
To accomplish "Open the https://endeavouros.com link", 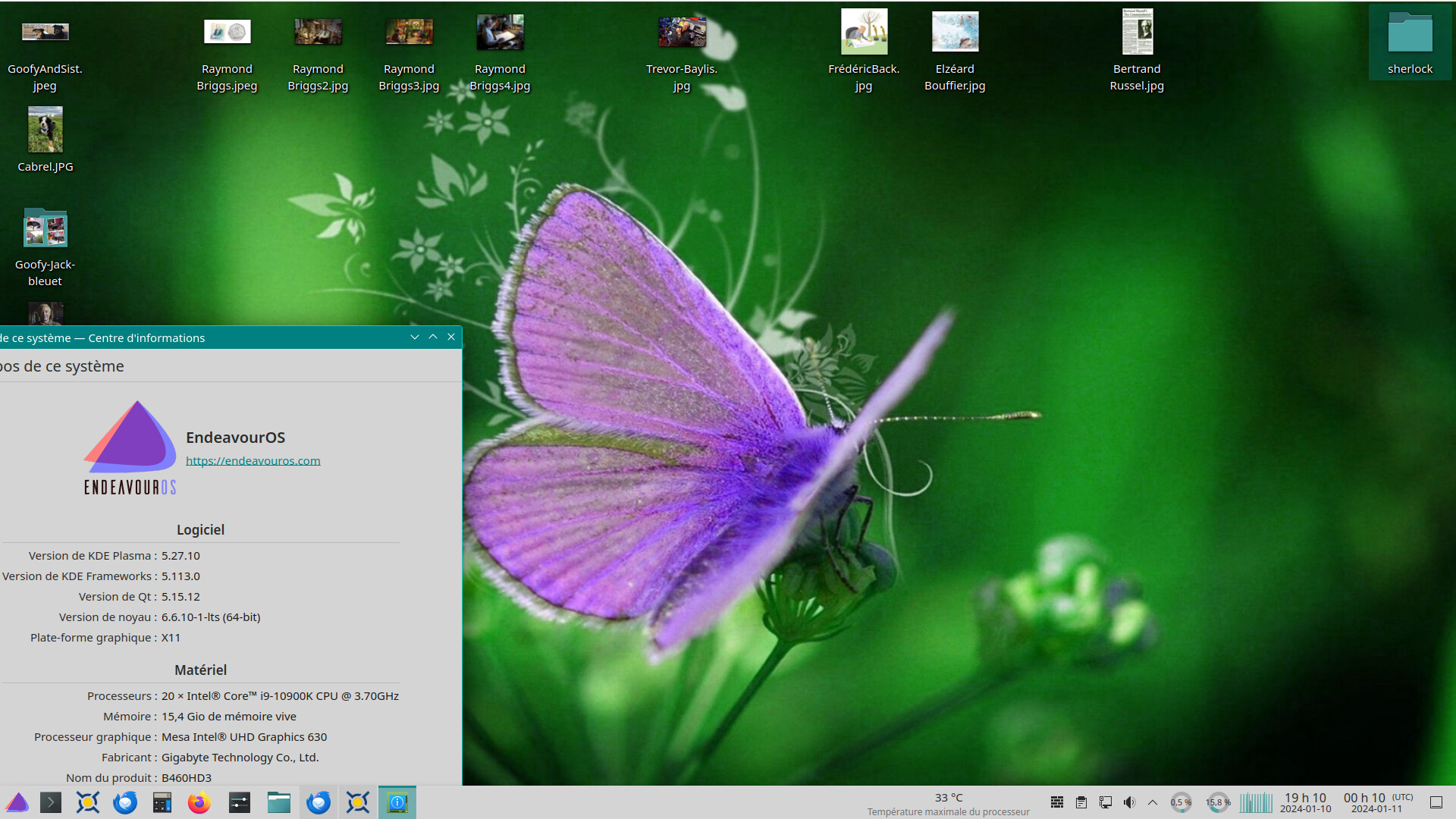I will [x=253, y=460].
